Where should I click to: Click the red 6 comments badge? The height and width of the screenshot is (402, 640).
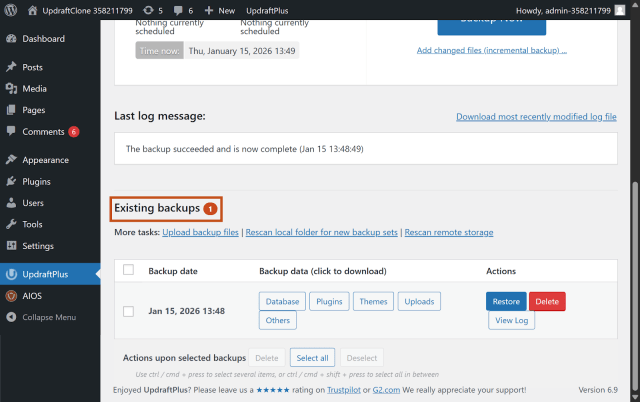(x=74, y=131)
